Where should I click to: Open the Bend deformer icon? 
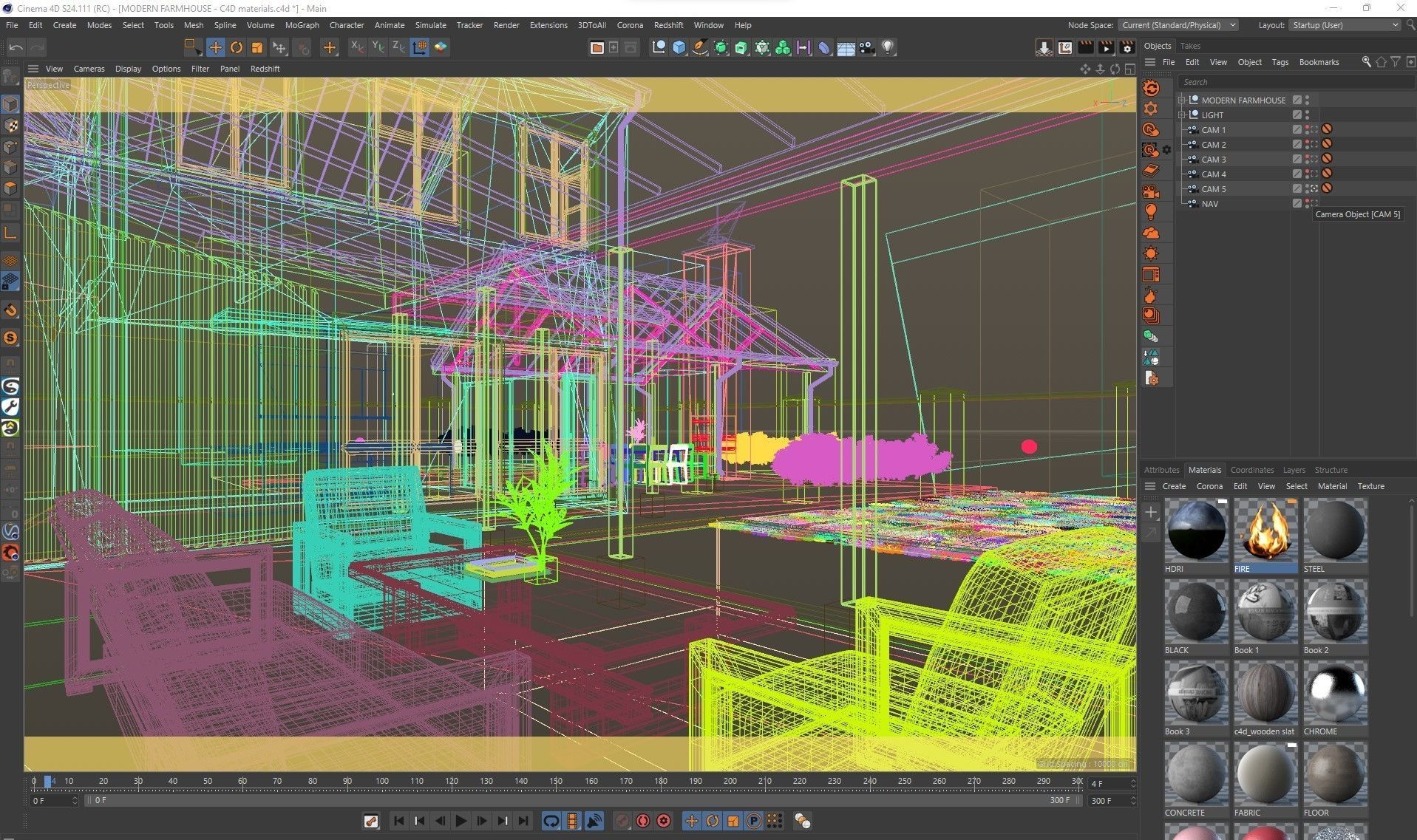tap(824, 47)
